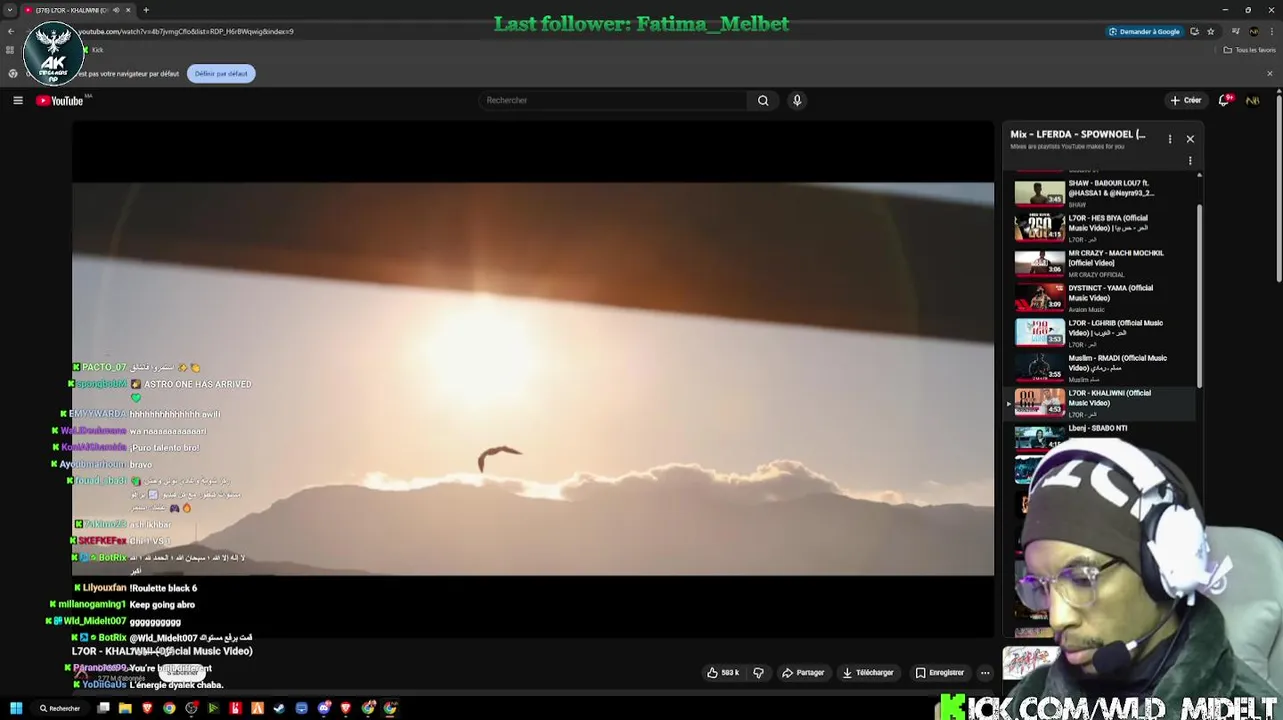Screen dimensions: 1283x720
Task: Click the magnifier search button
Action: [x=763, y=100]
